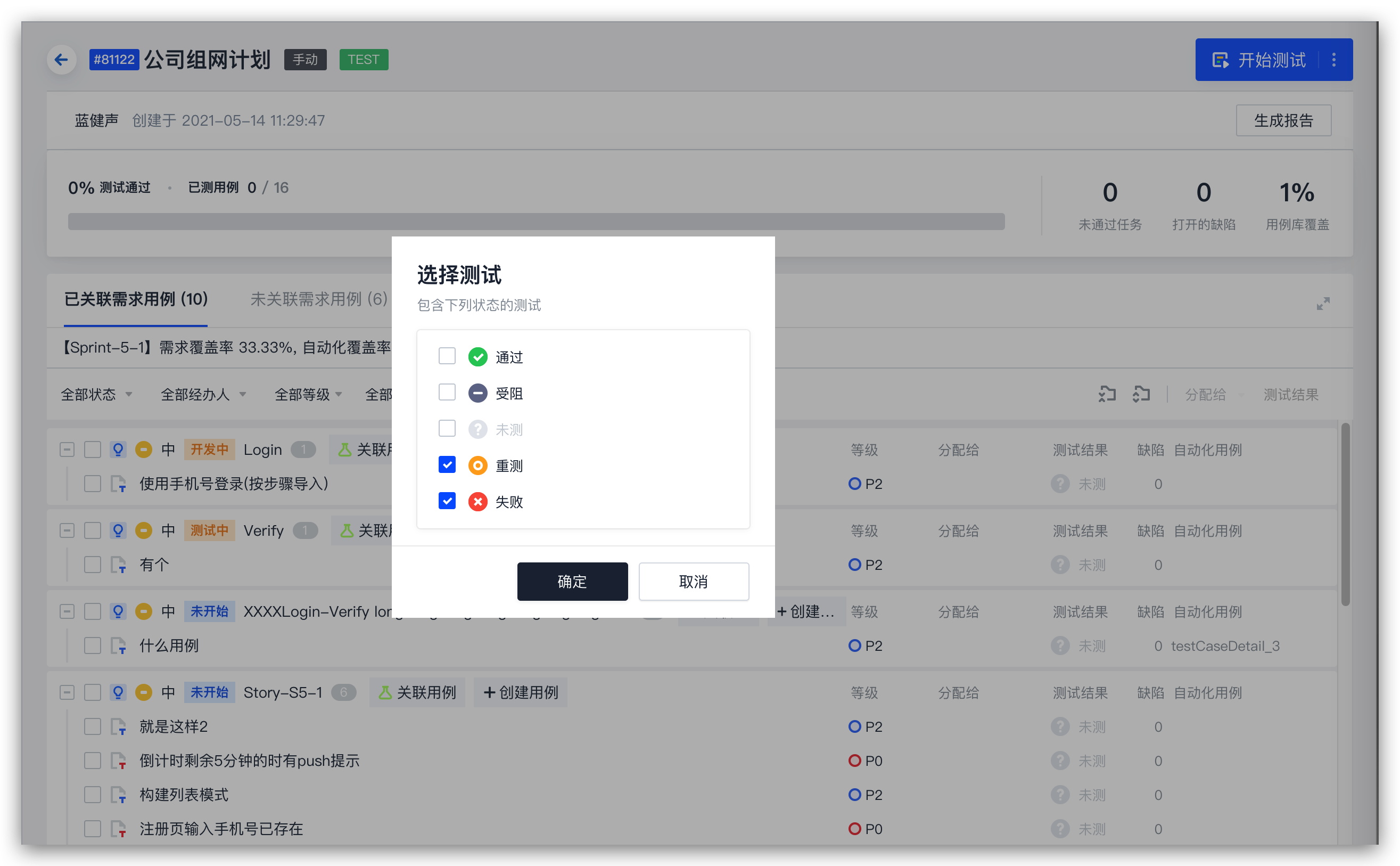Viewport: 1400px width, 866px height.
Task: Click the lightbulb icon in the Login row
Action: point(118,450)
